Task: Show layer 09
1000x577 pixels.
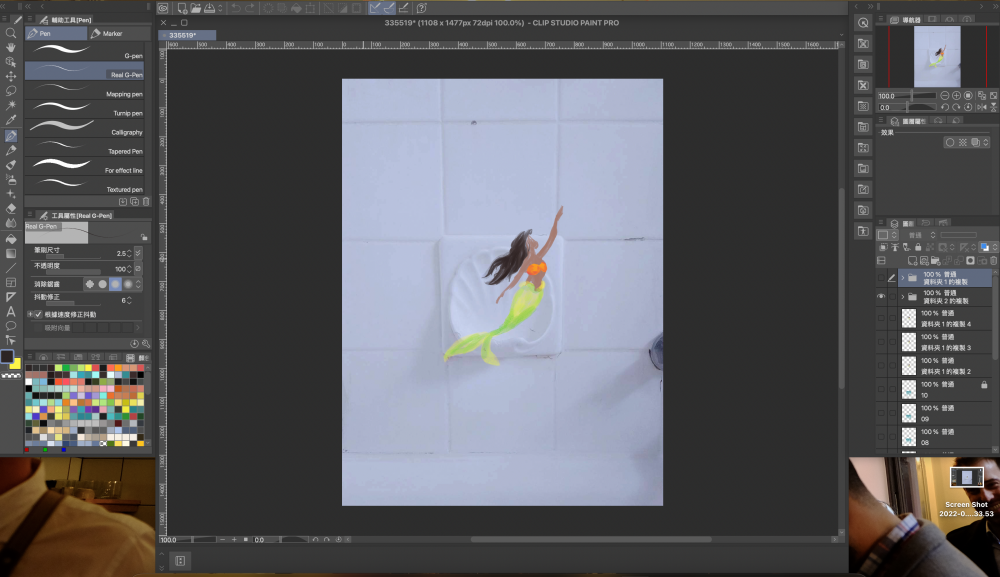Action: point(881,413)
